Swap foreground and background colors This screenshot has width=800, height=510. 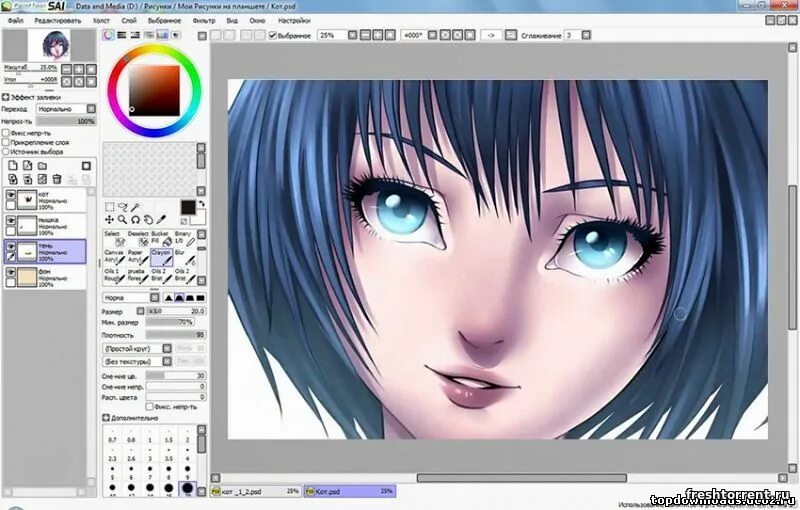click(x=202, y=203)
